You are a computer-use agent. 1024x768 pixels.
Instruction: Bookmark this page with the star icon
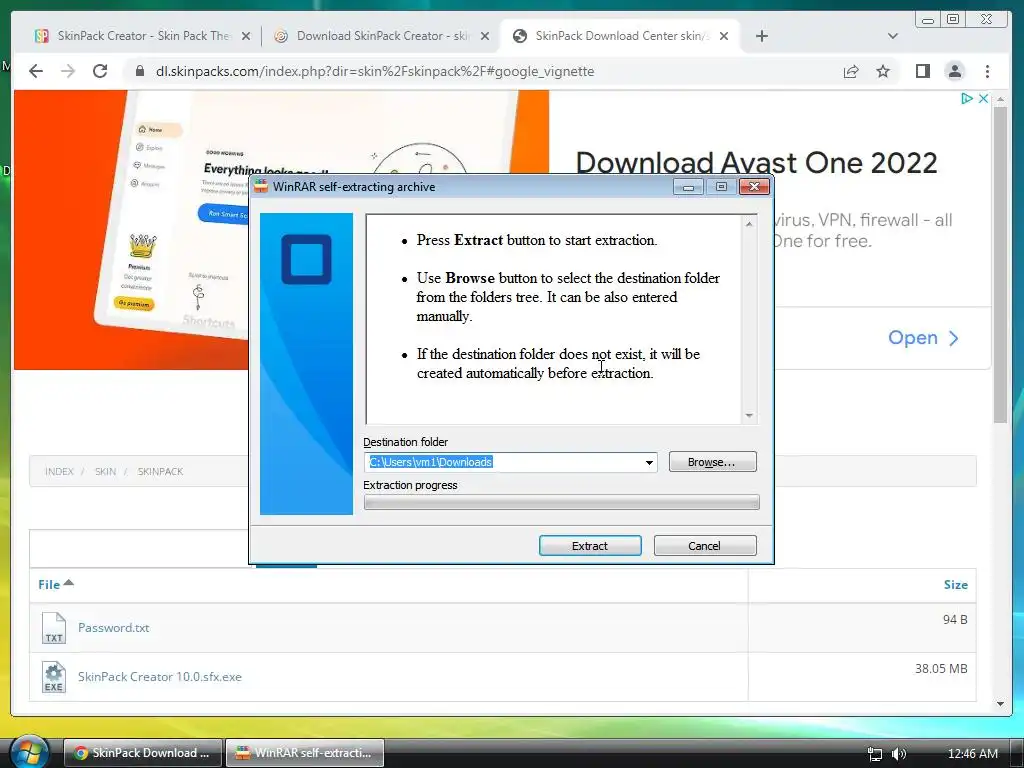pos(883,71)
